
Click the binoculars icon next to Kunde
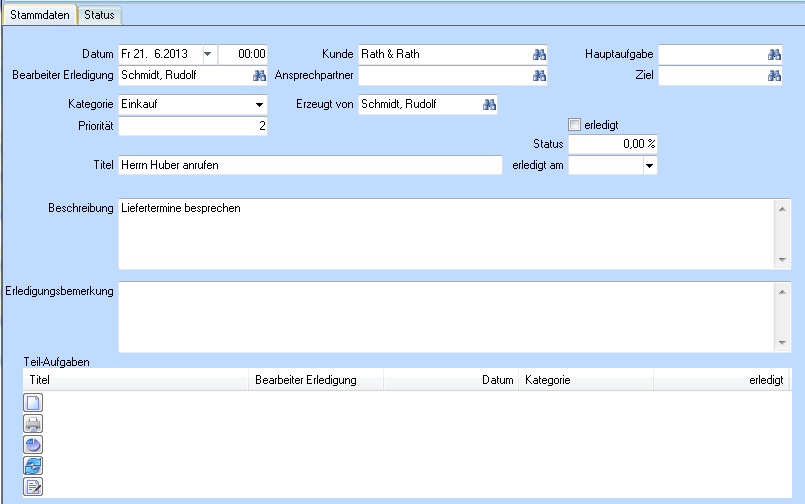(x=539, y=54)
